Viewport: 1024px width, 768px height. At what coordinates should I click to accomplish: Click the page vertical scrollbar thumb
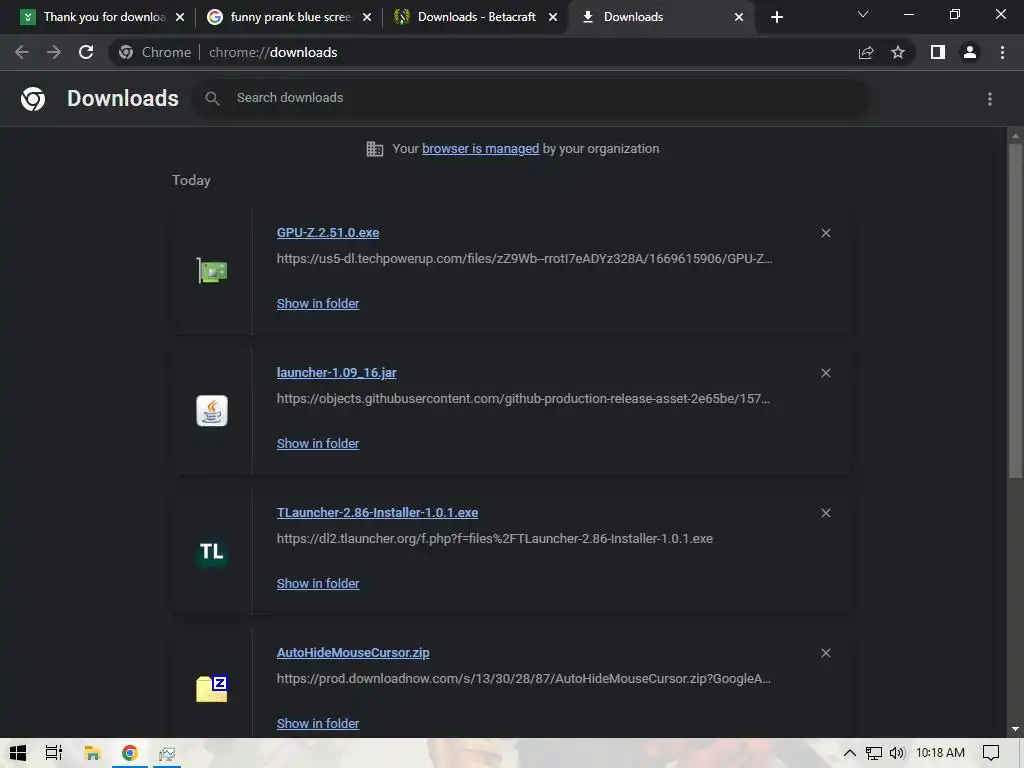tap(1015, 310)
